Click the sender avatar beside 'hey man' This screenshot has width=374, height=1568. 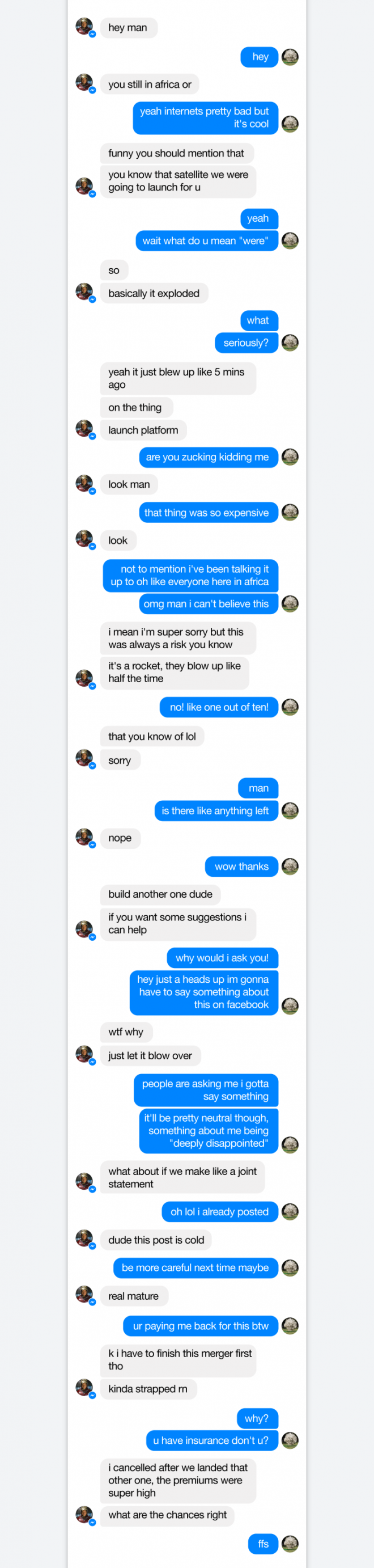[x=84, y=27]
